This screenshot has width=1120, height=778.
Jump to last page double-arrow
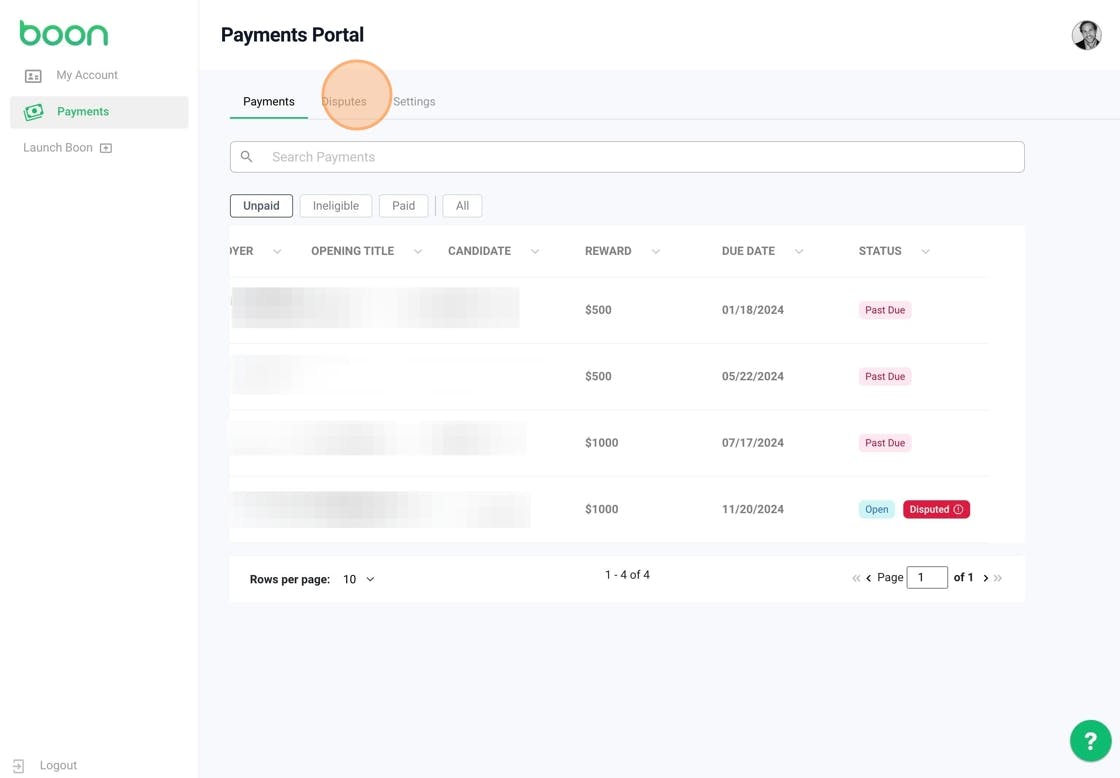point(998,578)
